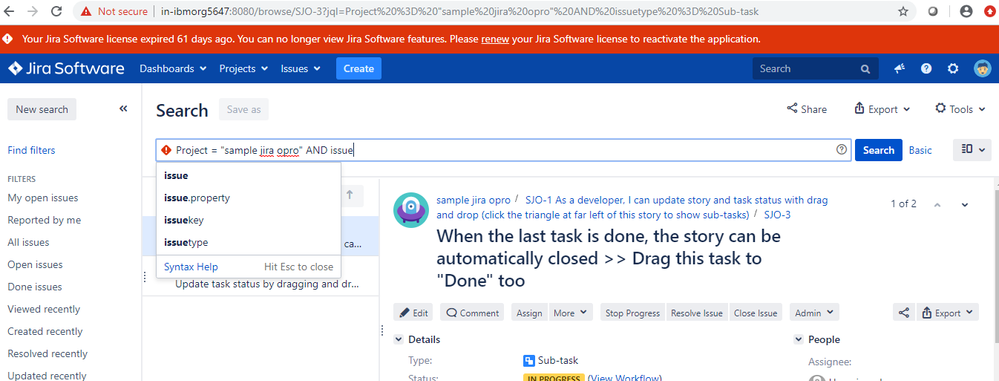The width and height of the screenshot is (999, 381).
Task: Click renew license link in banner
Action: pyautogui.click(x=495, y=39)
